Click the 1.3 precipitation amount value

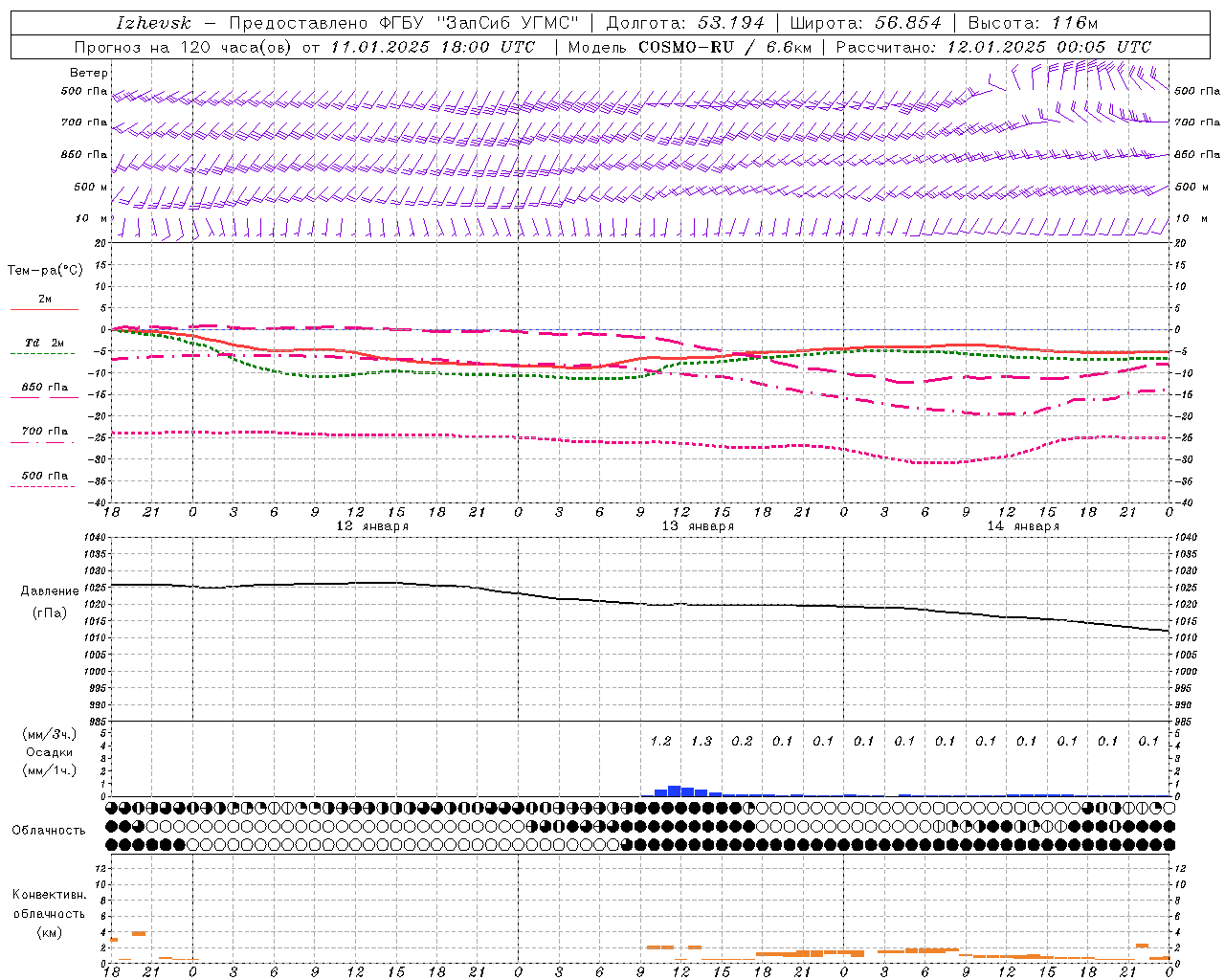click(702, 741)
